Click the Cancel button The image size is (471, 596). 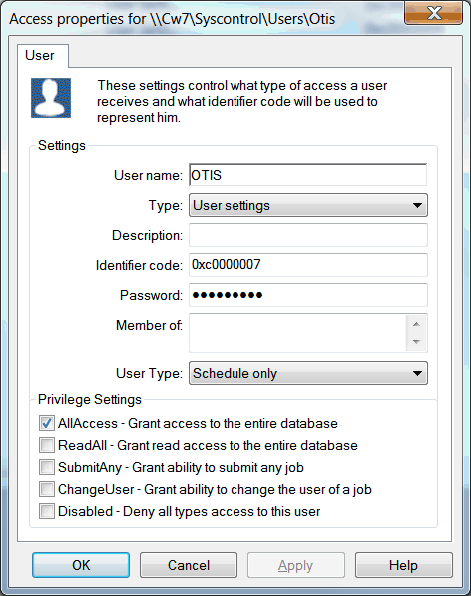coord(189,565)
